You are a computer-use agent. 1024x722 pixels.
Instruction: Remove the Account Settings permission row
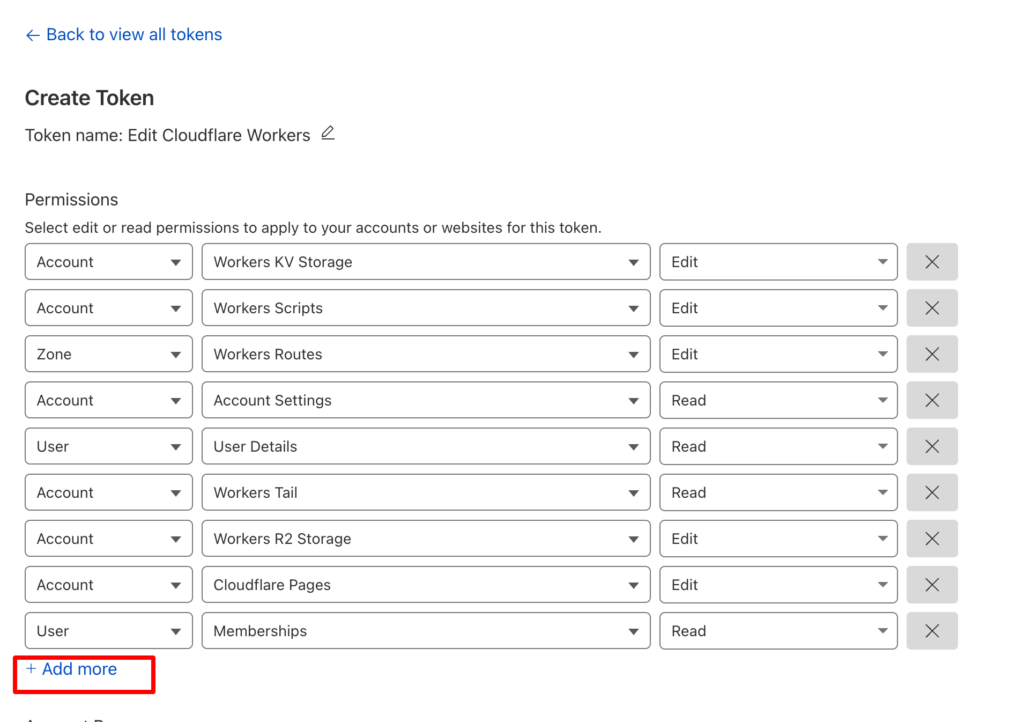932,400
